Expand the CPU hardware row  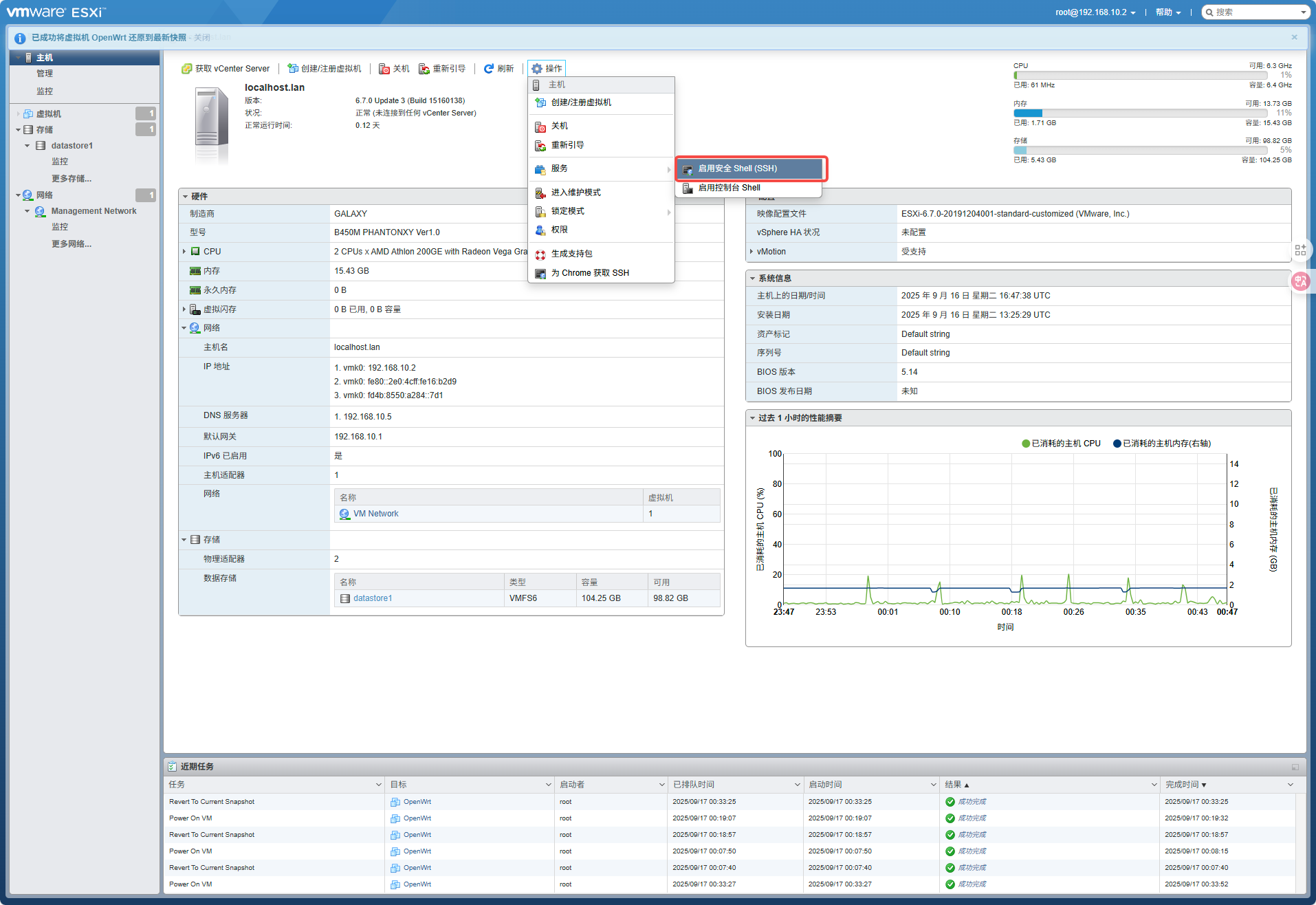click(x=184, y=252)
